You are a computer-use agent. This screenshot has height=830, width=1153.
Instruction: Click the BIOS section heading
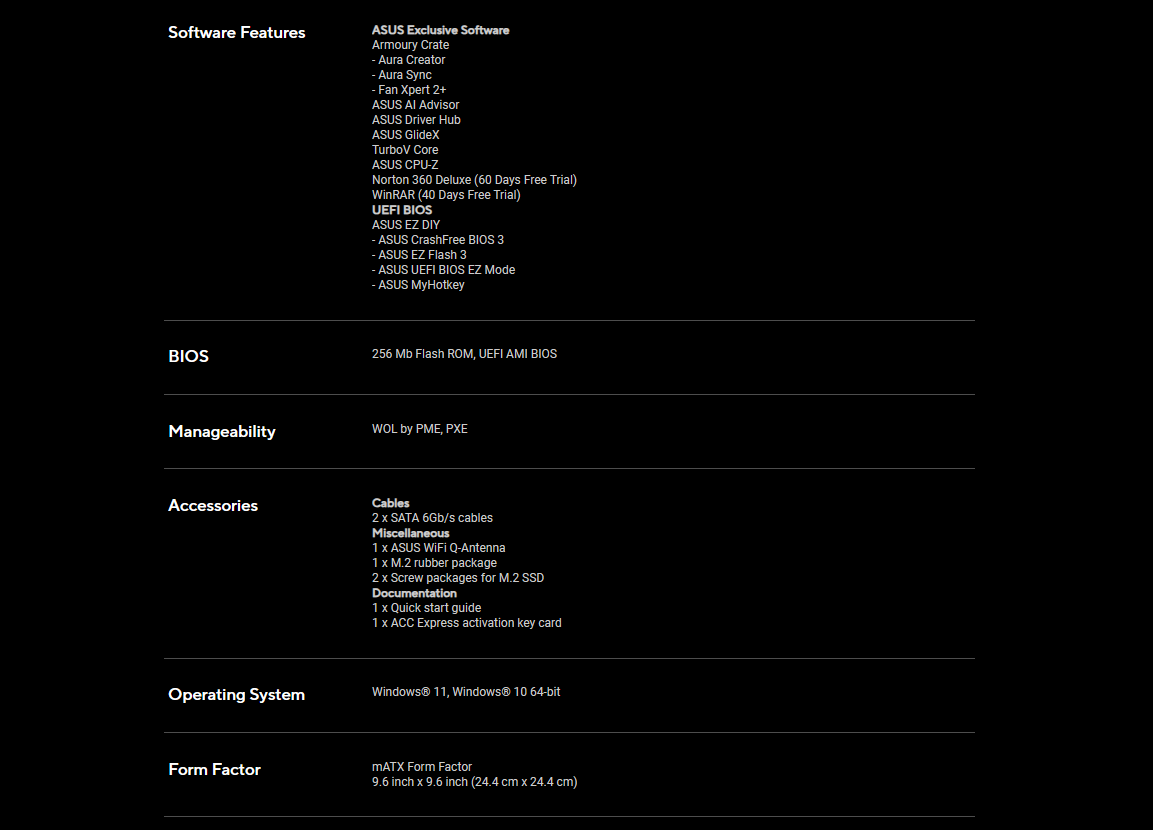click(188, 357)
